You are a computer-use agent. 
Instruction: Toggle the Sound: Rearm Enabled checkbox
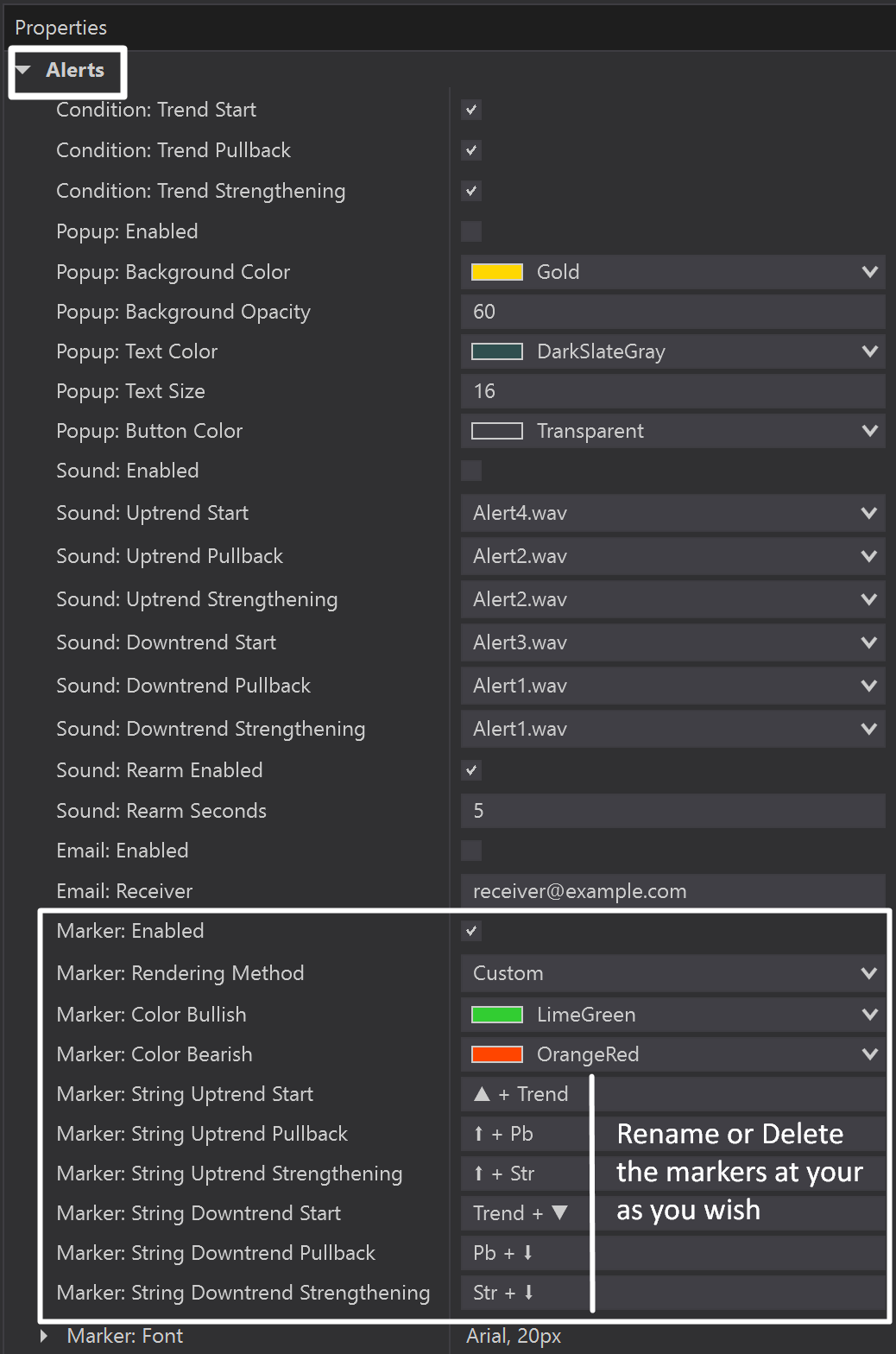coord(471,770)
